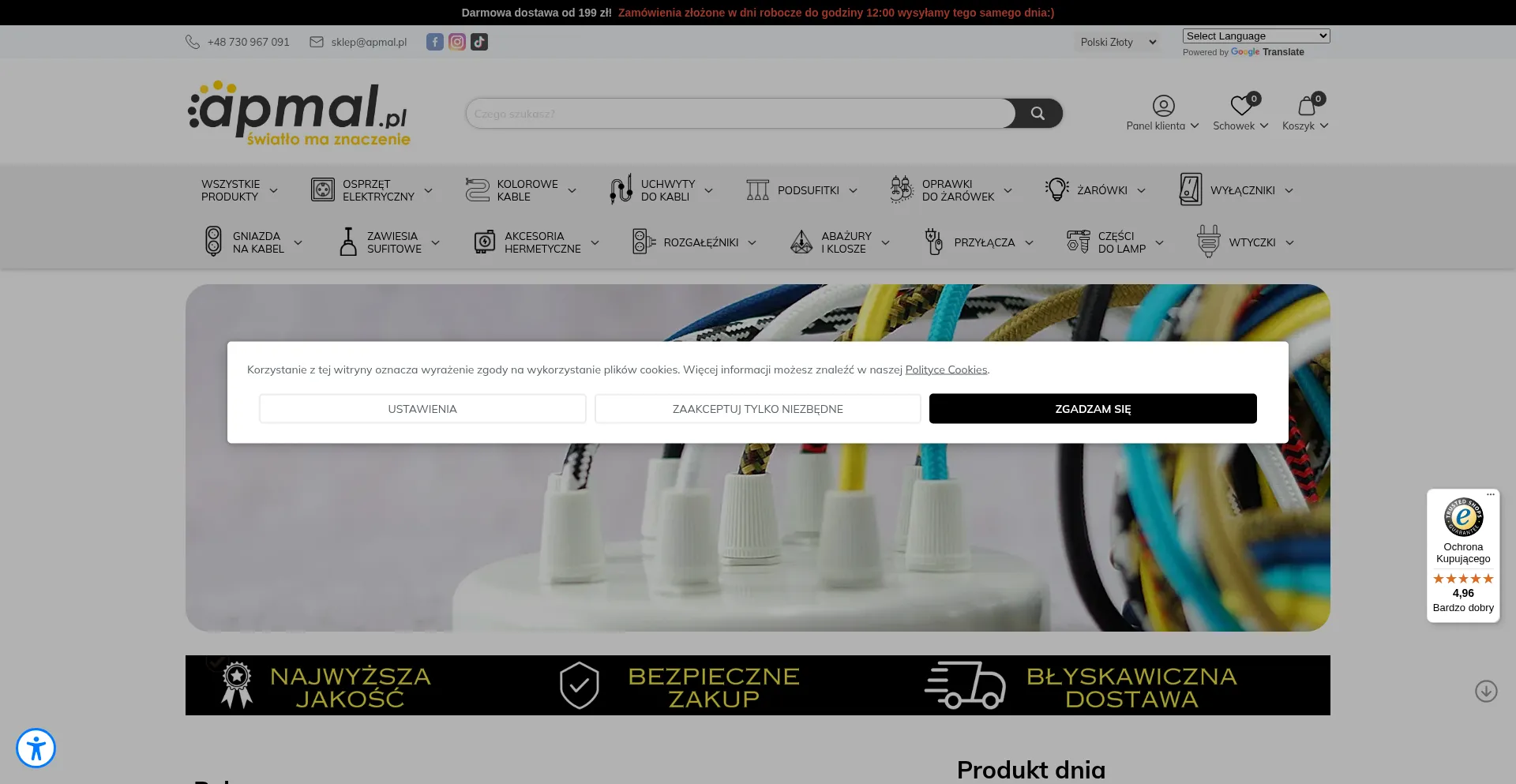Viewport: 1516px width, 784px height.
Task: Click the switch Wyłączniki icon
Action: (x=1191, y=189)
